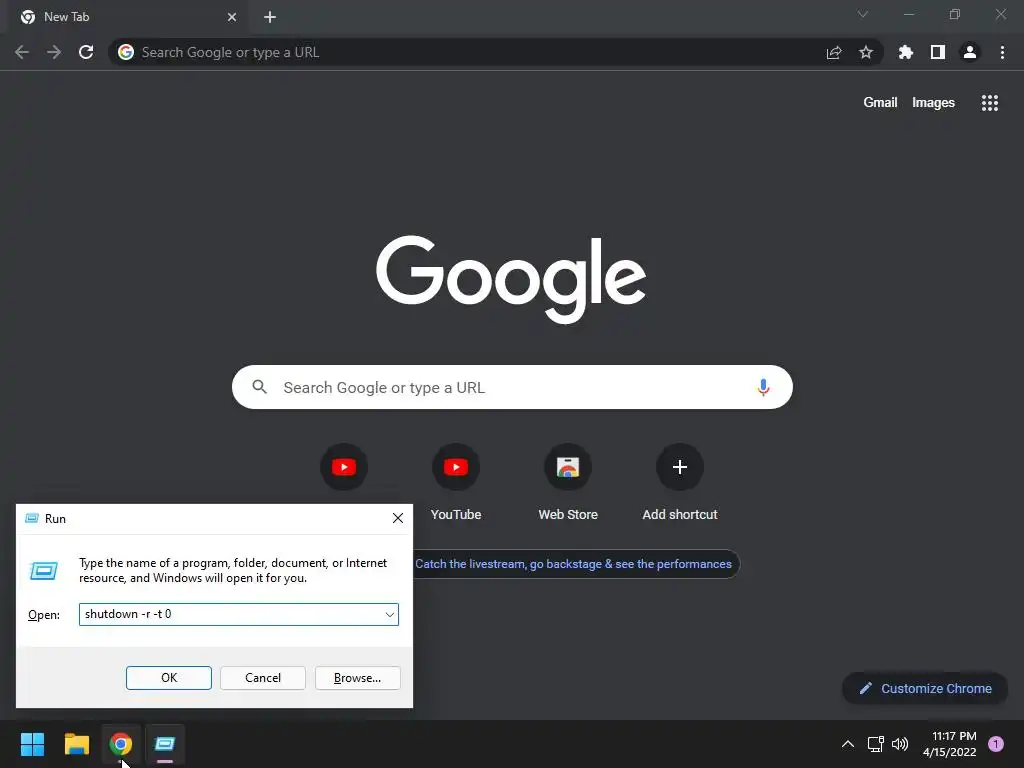Click Browse... in the Run dialog
The width and height of the screenshot is (1024, 768).
tap(357, 678)
